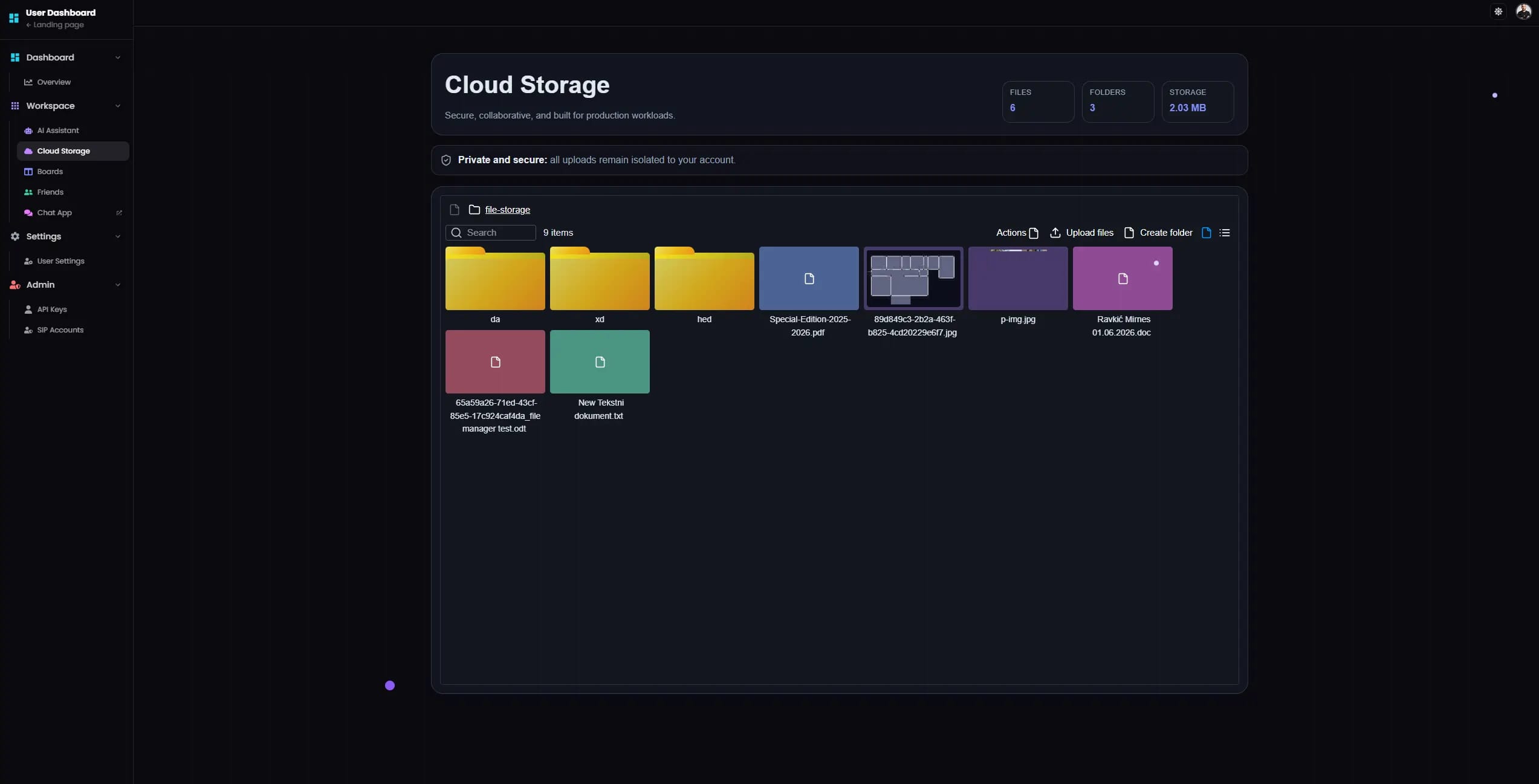
Task: Click Upload files button
Action: tap(1082, 233)
